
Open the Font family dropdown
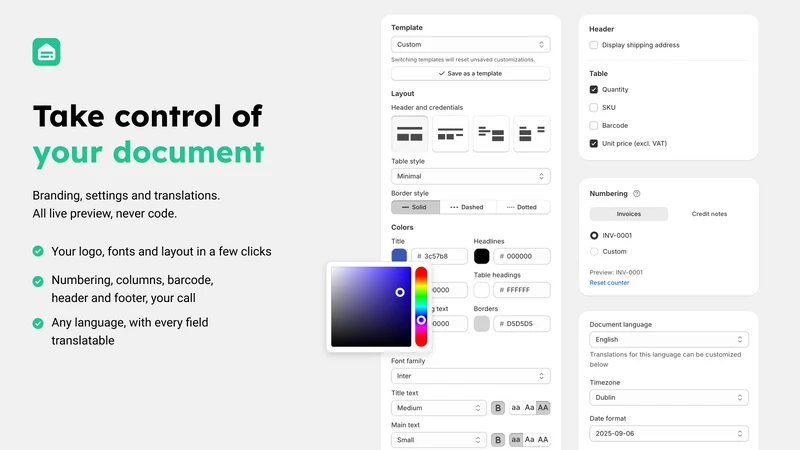470,376
